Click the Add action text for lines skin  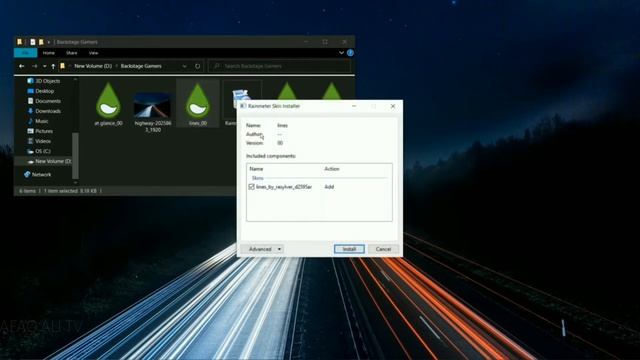click(329, 187)
